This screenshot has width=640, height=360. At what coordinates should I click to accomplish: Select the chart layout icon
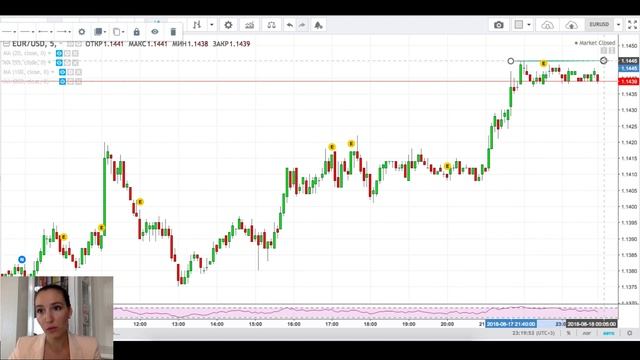point(519,25)
